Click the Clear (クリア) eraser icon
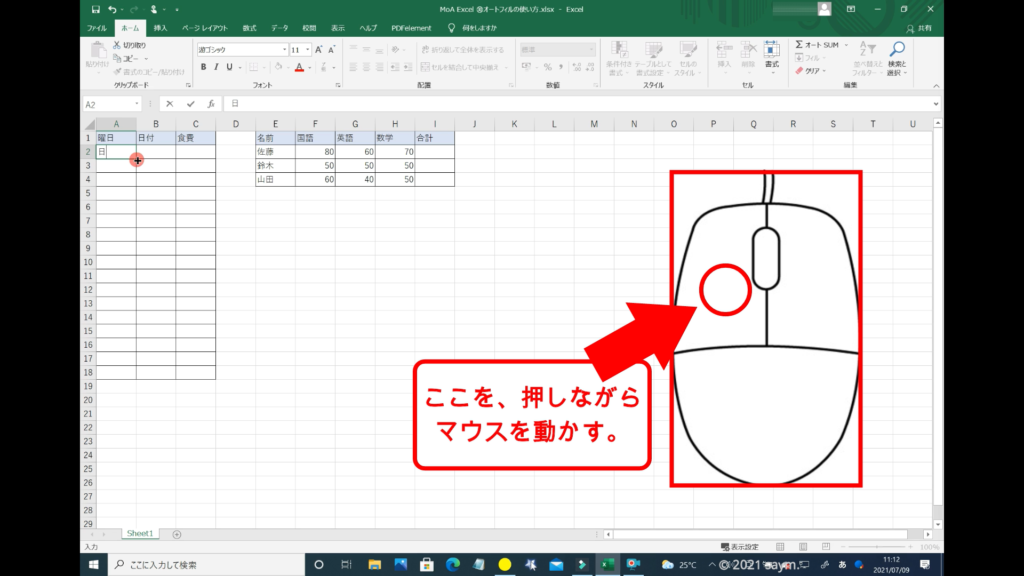This screenshot has height=576, width=1024. coord(800,71)
